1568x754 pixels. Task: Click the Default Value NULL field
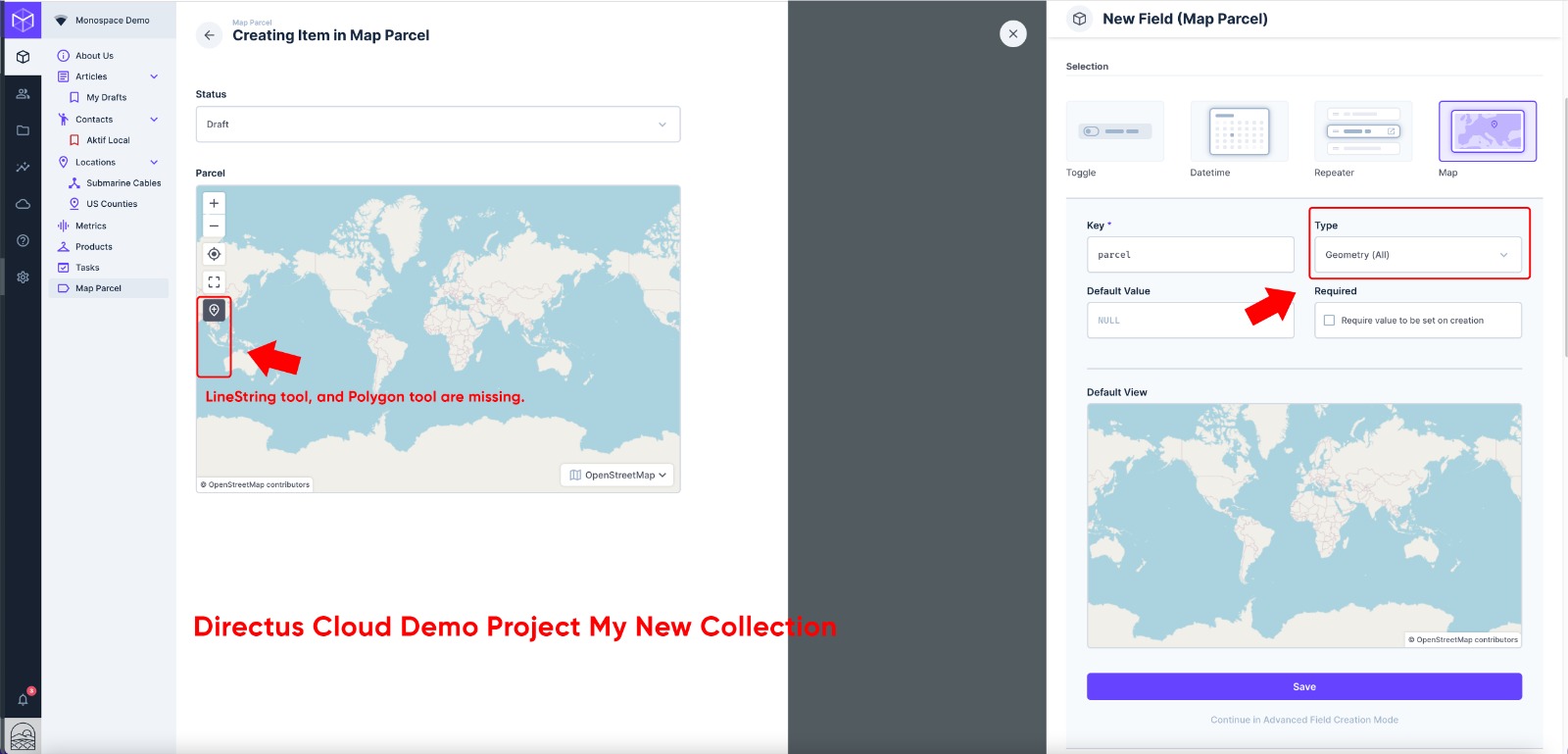pyautogui.click(x=1190, y=321)
